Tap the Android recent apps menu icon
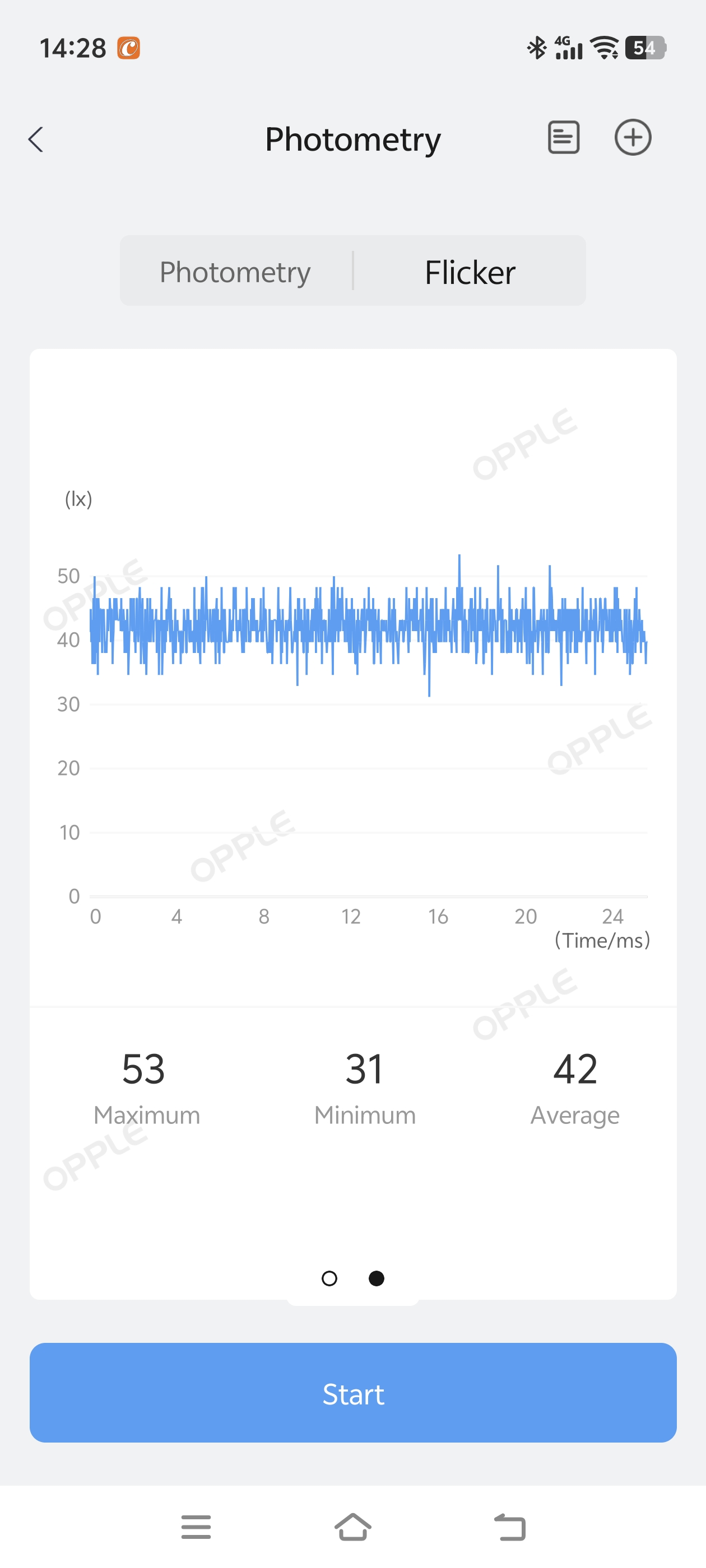706x1568 pixels. click(196, 1527)
